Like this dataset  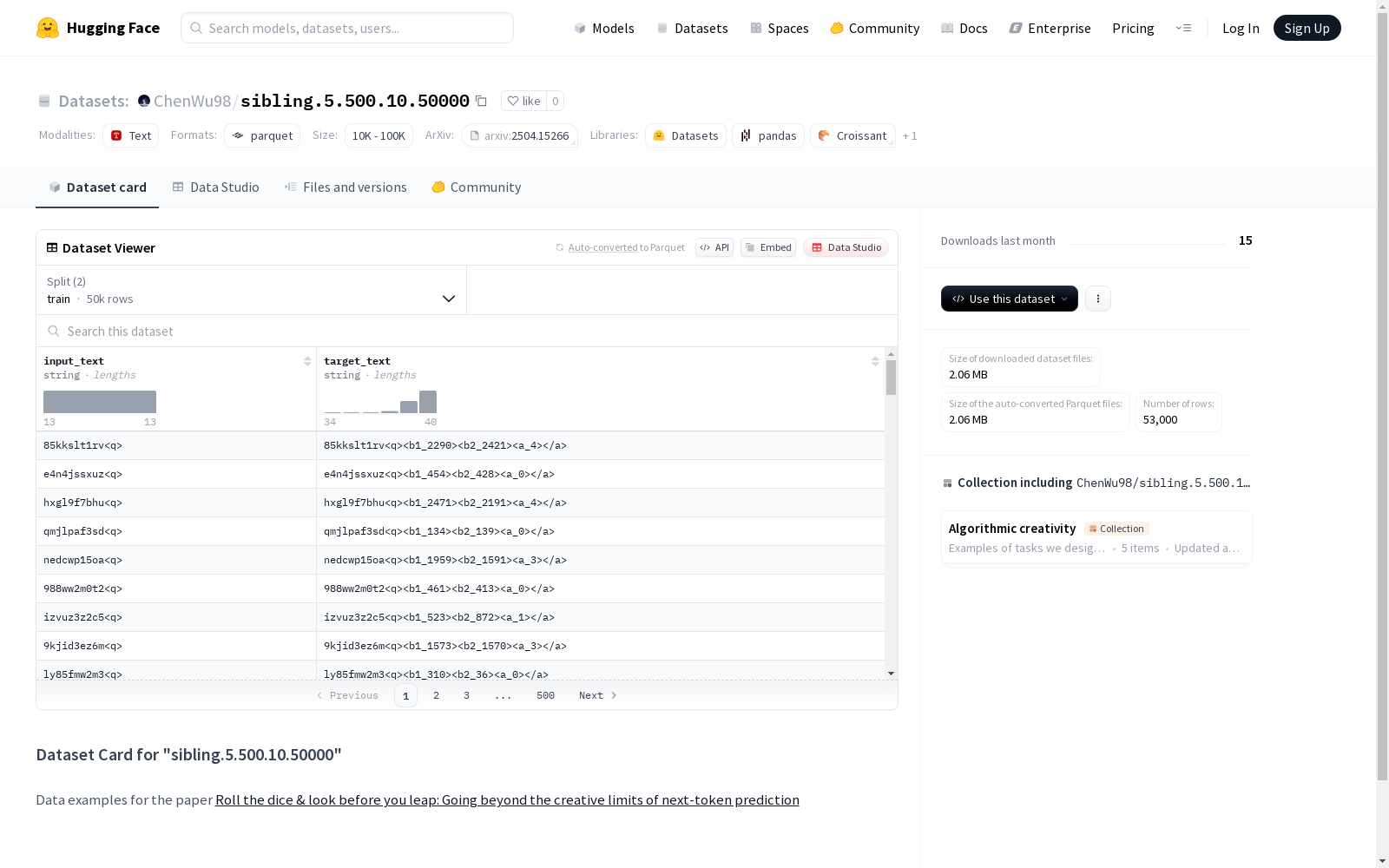(523, 101)
